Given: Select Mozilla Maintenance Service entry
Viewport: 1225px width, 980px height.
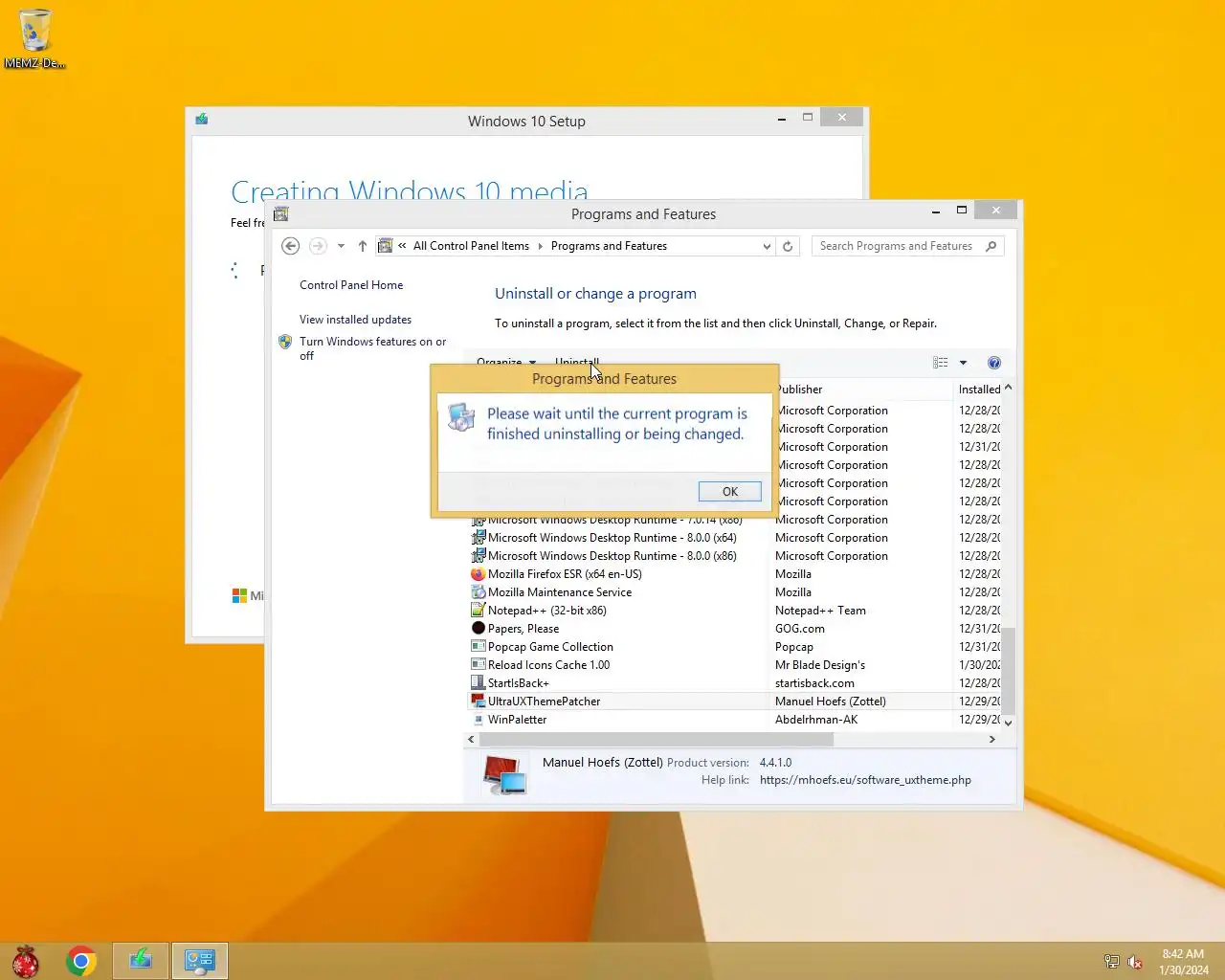Looking at the screenshot, I should tap(560, 592).
